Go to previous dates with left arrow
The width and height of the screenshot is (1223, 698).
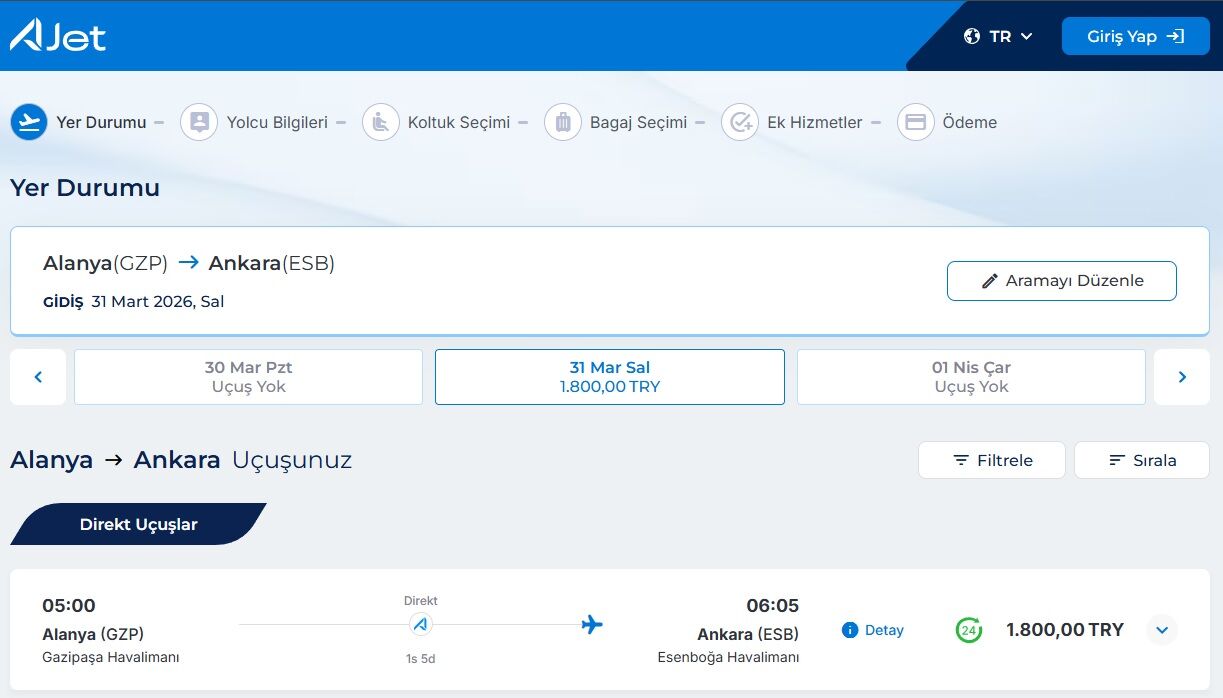click(38, 377)
